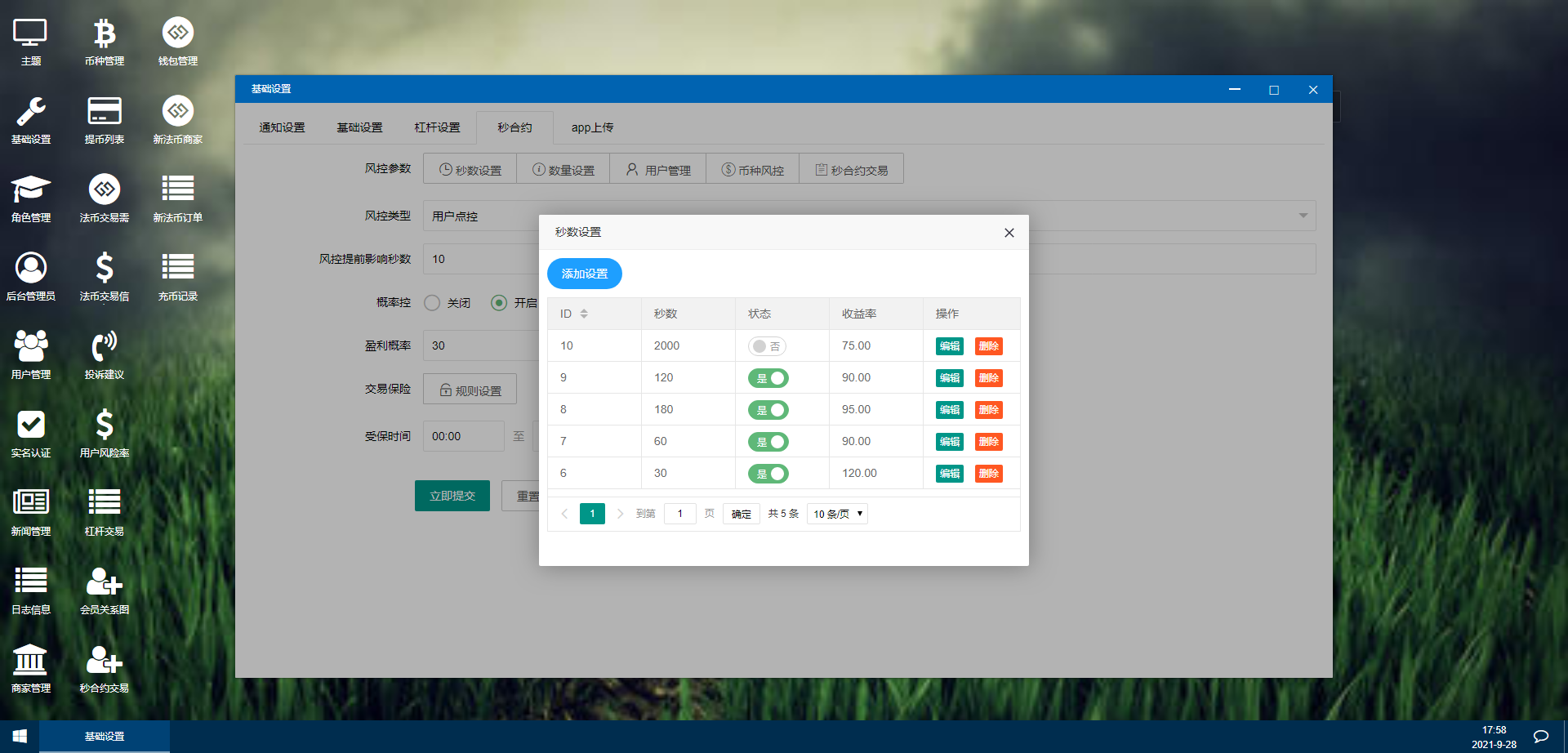Open the 提币列表 card icon
The image size is (1568, 753).
pos(105,112)
